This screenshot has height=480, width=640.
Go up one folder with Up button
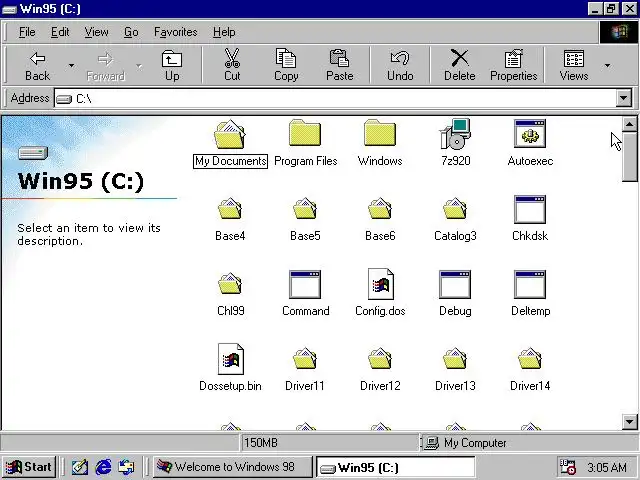coord(172,66)
